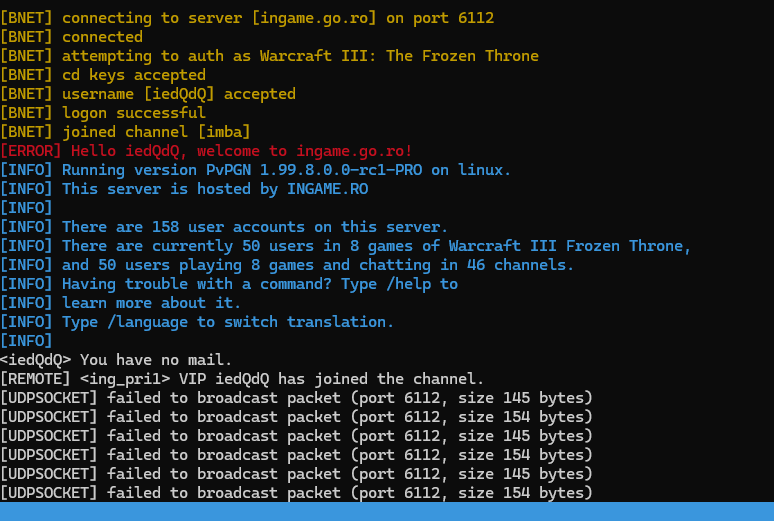774x521 pixels.
Task: Select the "158 user accounts" line
Action: point(255,227)
